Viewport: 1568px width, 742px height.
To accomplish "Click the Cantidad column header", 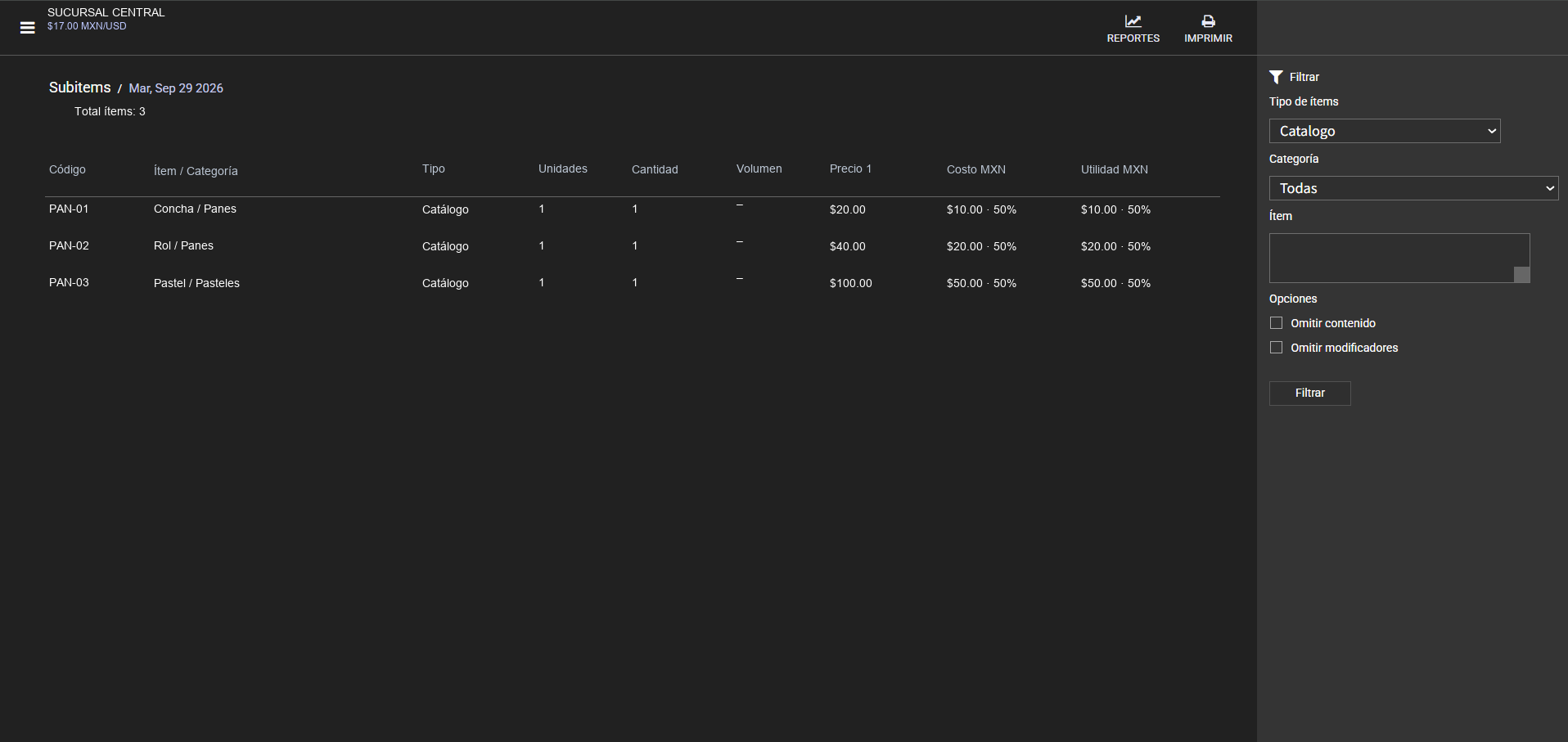I will click(x=655, y=169).
